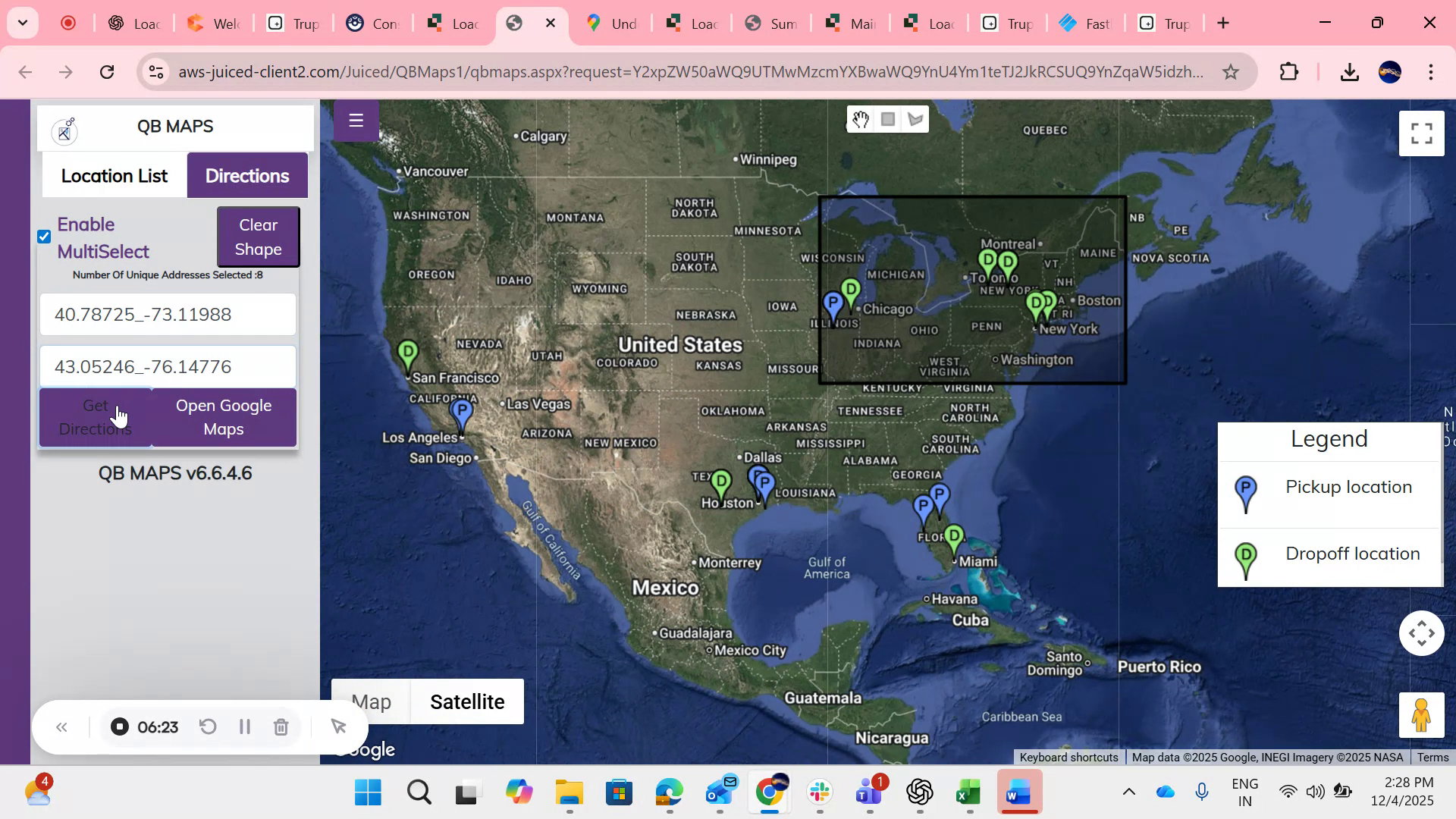Select the coordinate entry 43.05246_-76.14776
The height and width of the screenshot is (819, 1456).
point(143,366)
